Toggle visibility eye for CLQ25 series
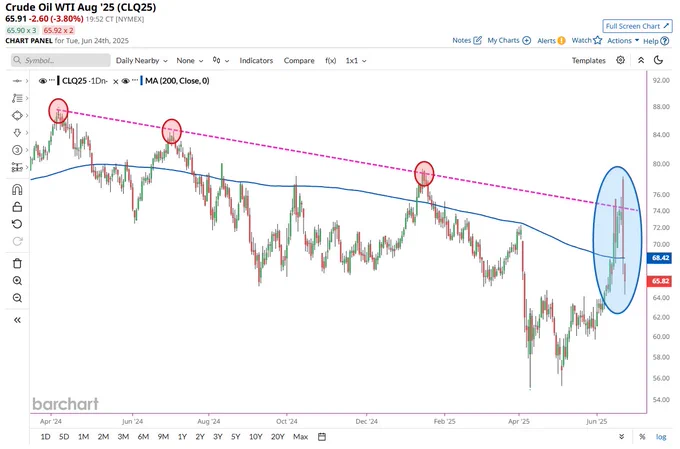The width and height of the screenshot is (680, 449). coord(42,81)
